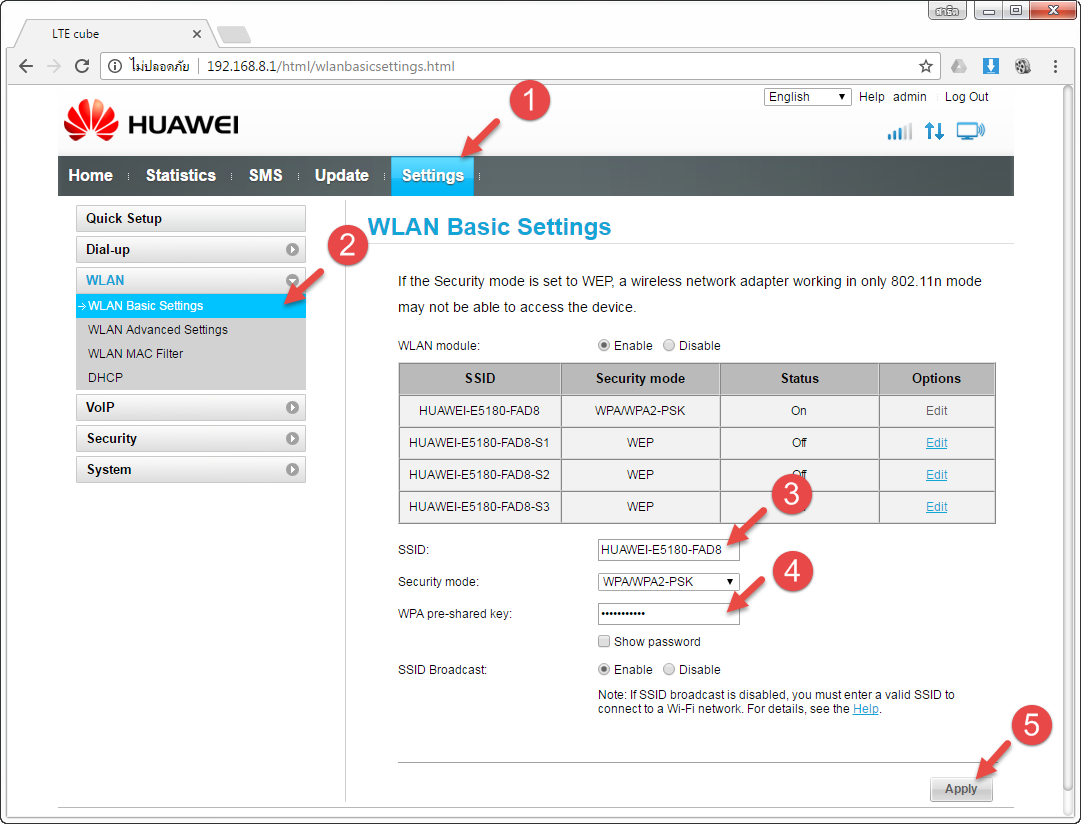Viewport: 1081px width, 824px height.
Task: Edit the HUAWEI-E5180-FAD8-S1 row
Action: pos(936,443)
